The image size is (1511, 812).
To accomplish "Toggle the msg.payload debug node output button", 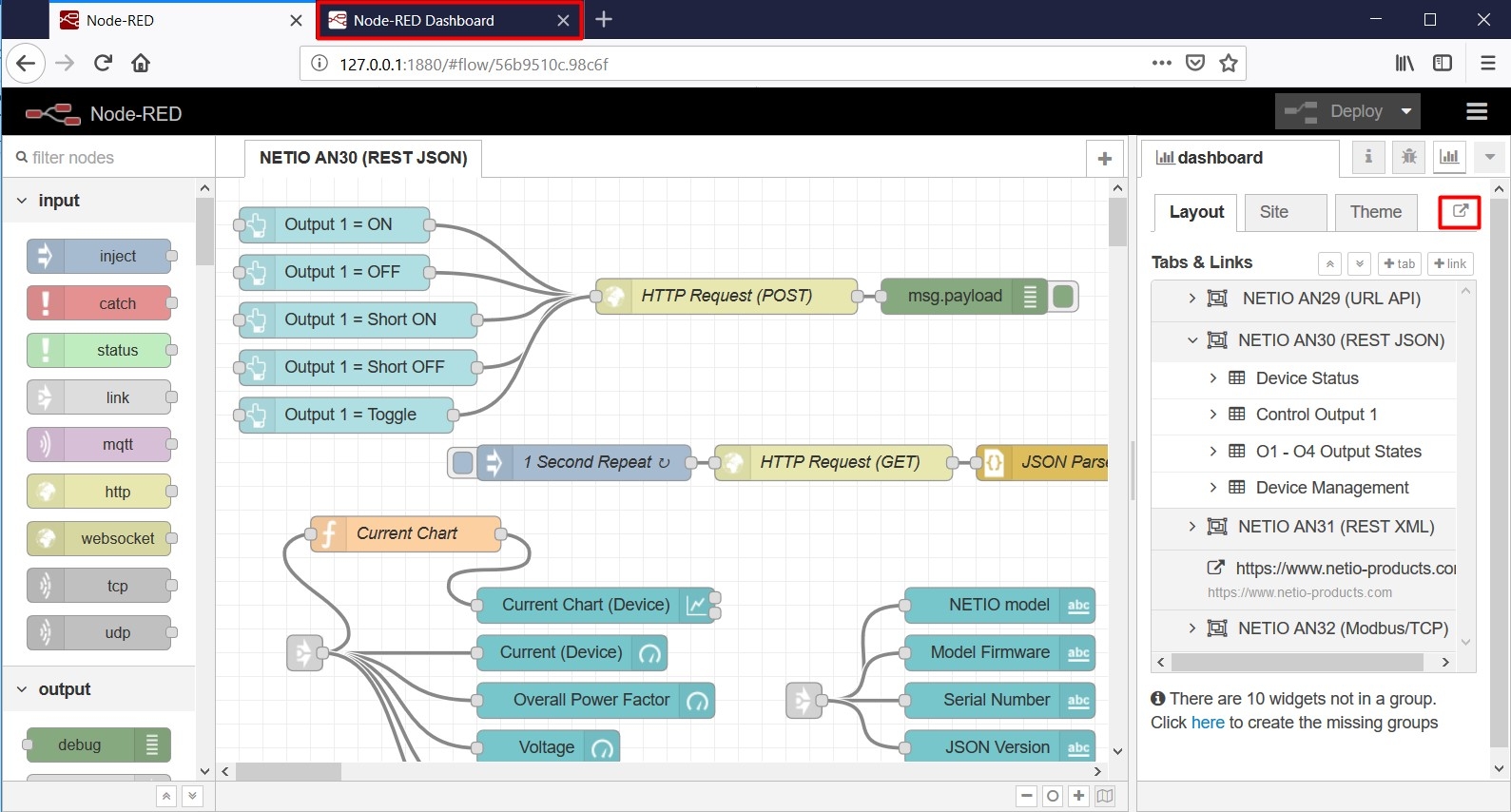I will point(1064,297).
